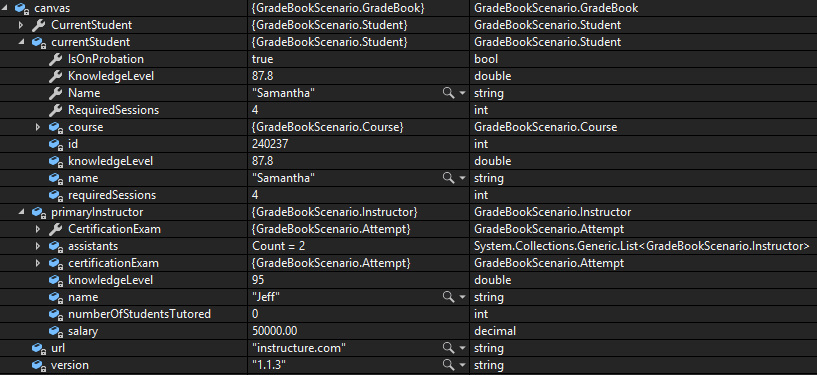The image size is (817, 375).
Task: Select the assistants value Count = 2
Action: click(279, 246)
